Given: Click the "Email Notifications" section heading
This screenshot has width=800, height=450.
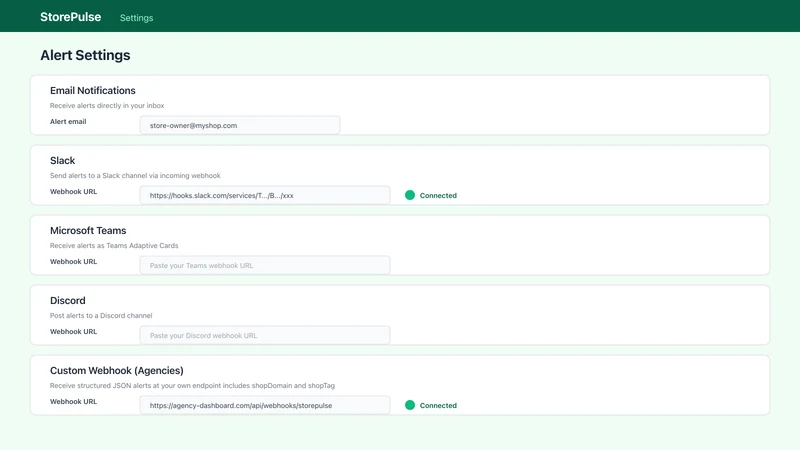Looking at the screenshot, I should 92,90.
